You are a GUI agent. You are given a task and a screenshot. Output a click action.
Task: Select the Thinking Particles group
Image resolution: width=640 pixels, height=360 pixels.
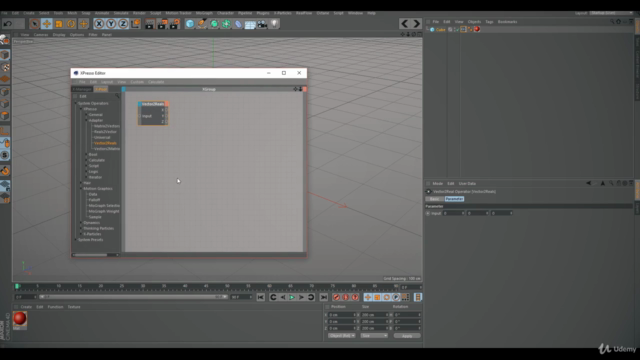98,229
